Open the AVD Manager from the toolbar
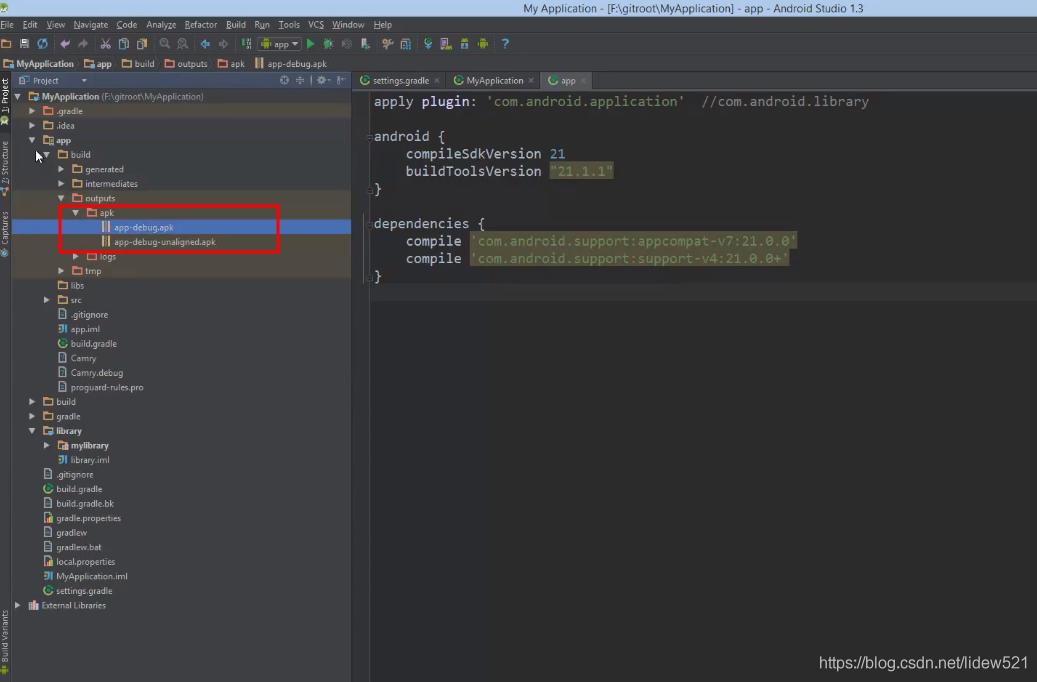This screenshot has height=682, width=1037. point(447,44)
